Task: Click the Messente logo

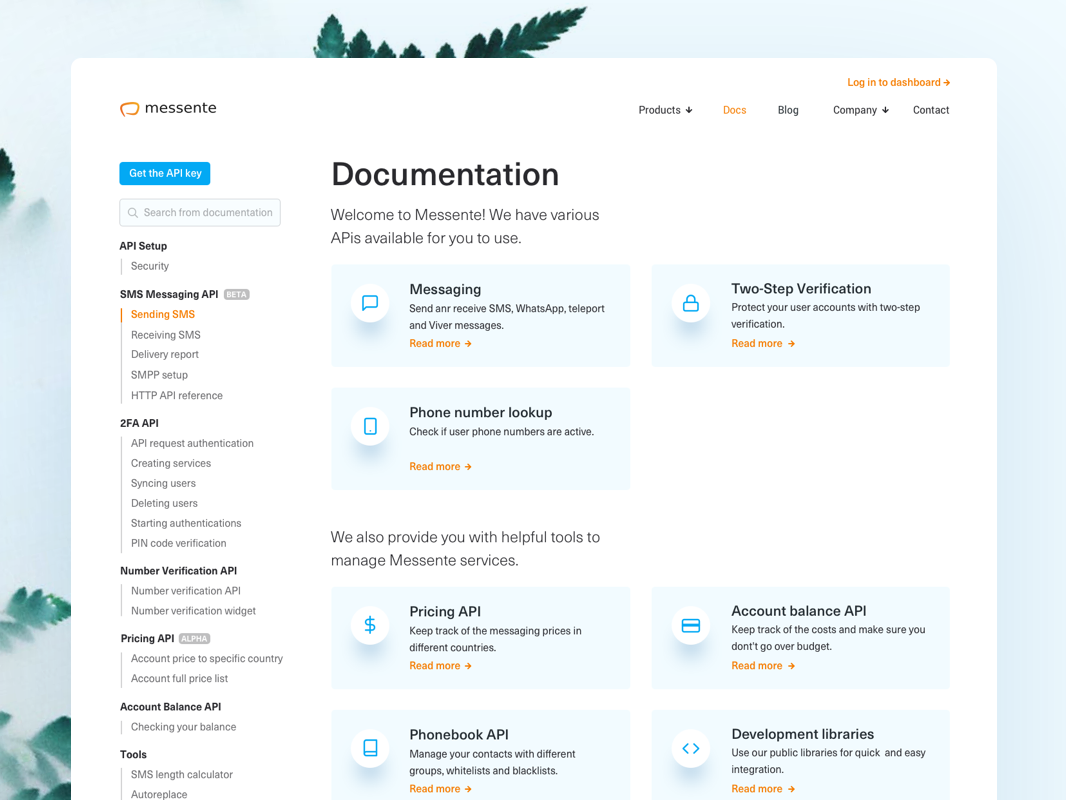Action: coord(168,108)
